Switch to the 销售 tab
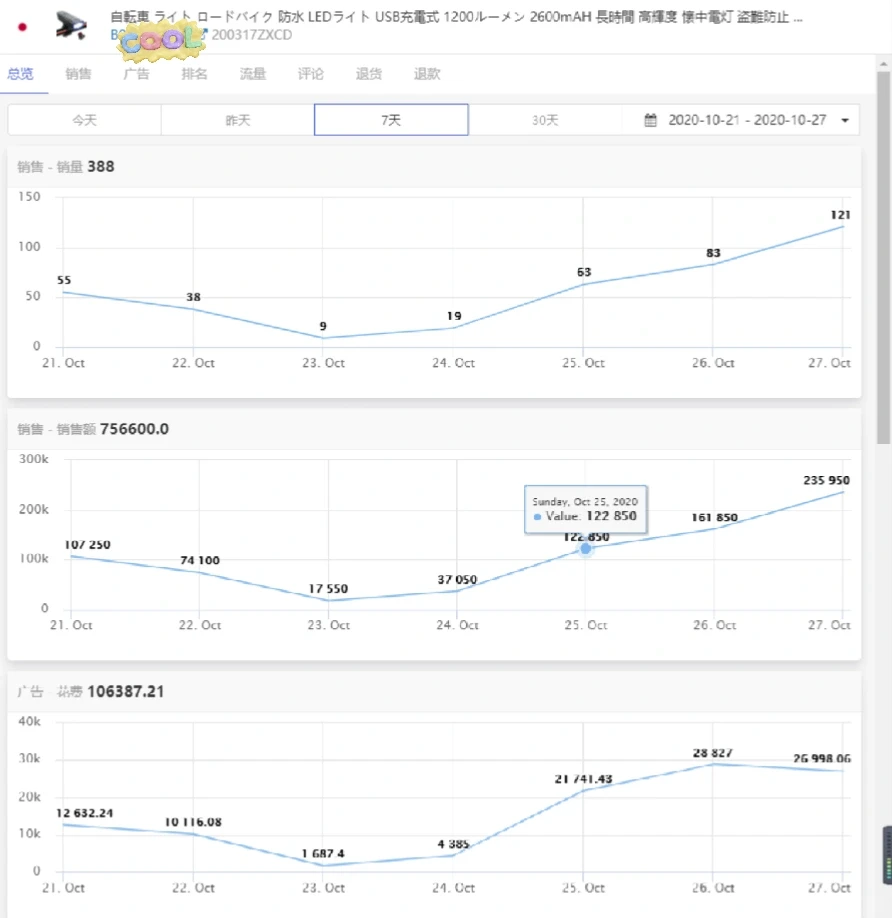Screen dimensions: 892x918 tap(78, 74)
